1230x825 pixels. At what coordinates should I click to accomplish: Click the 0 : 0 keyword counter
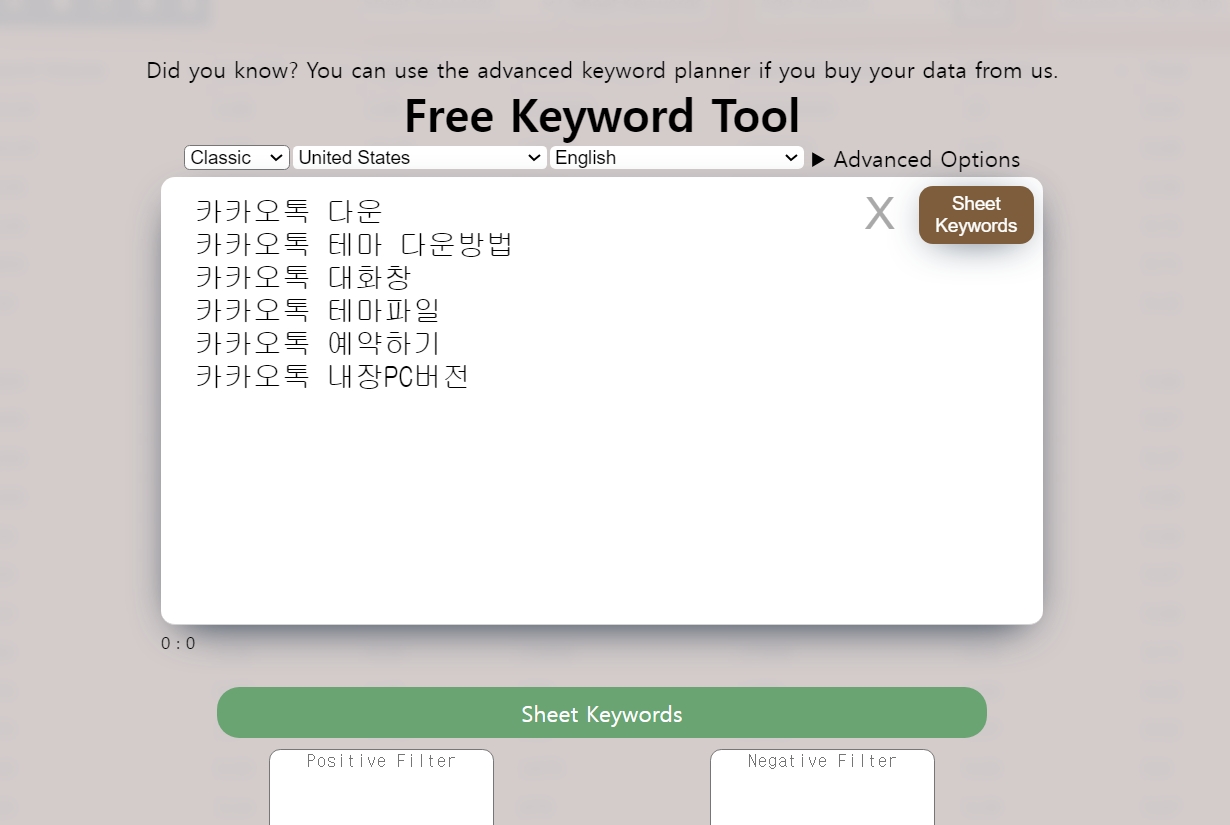point(177,643)
